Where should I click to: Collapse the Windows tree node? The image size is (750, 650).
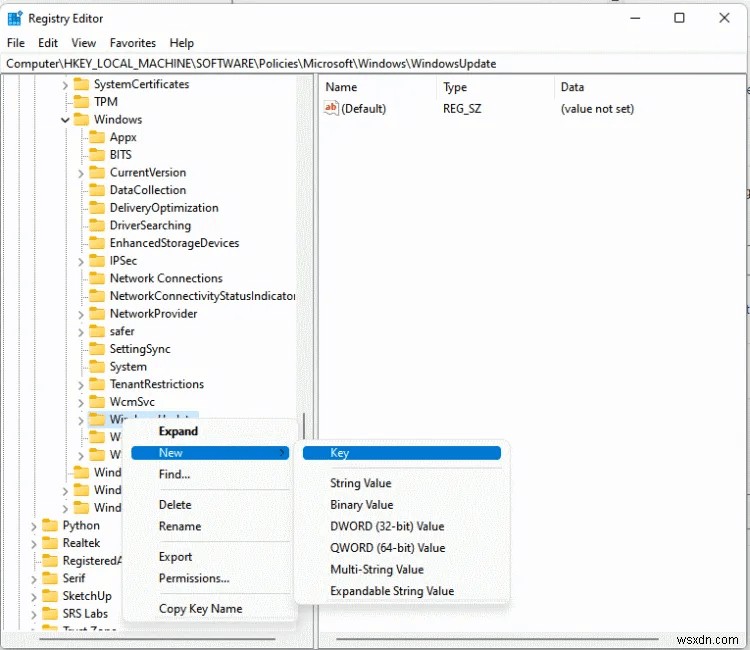point(66,120)
